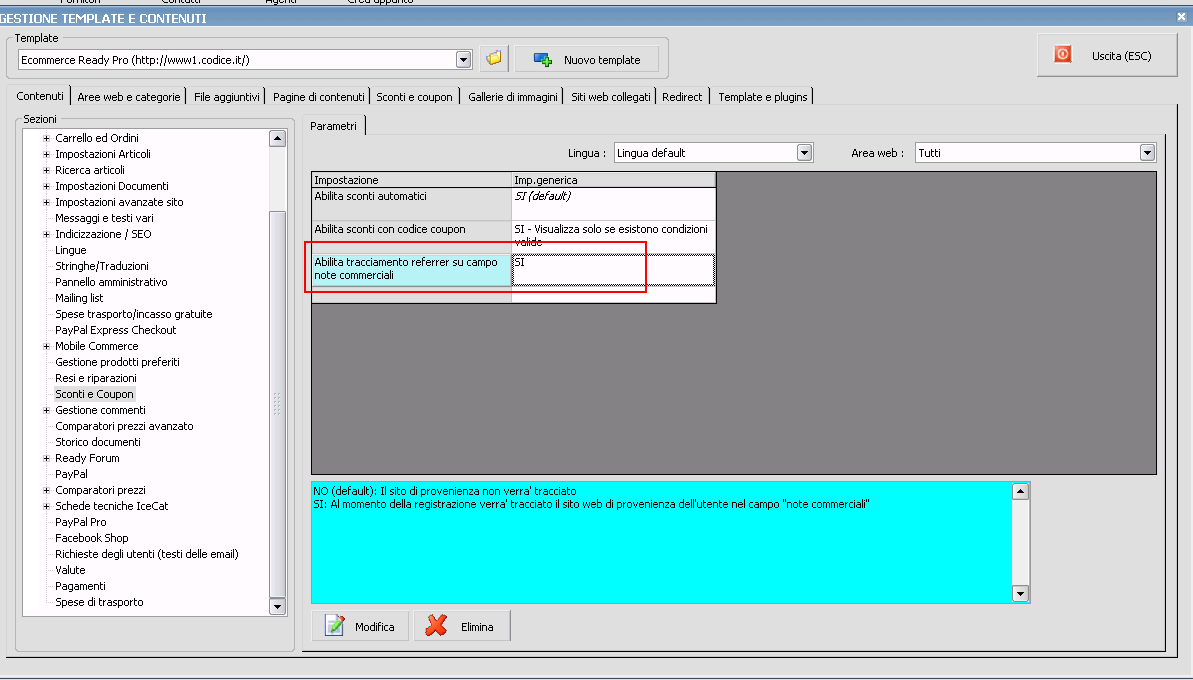Select Sconti e Coupon tree item
Viewport: 1193px width, 680px height.
click(x=94, y=394)
